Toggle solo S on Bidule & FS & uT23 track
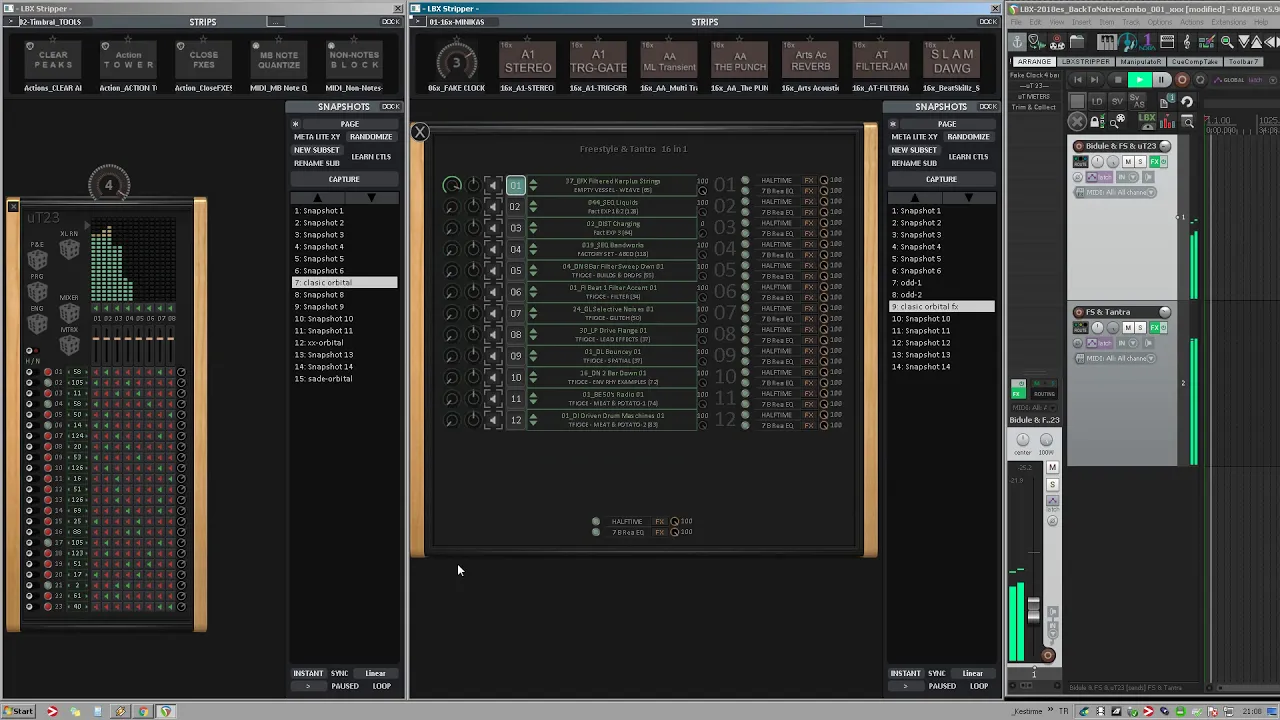The height and width of the screenshot is (720, 1280). click(1140, 161)
